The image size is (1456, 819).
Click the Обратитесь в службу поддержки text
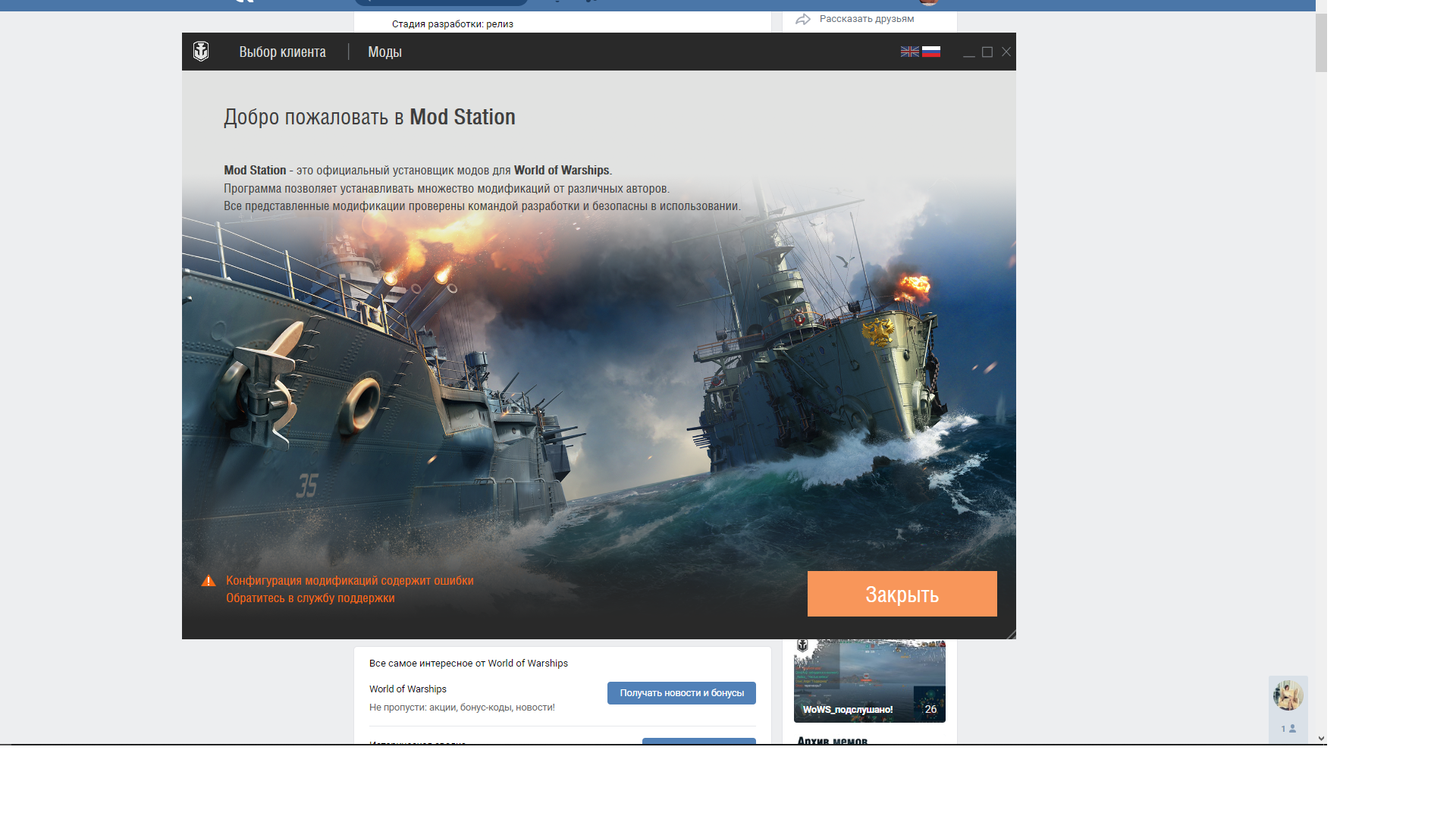click(310, 598)
